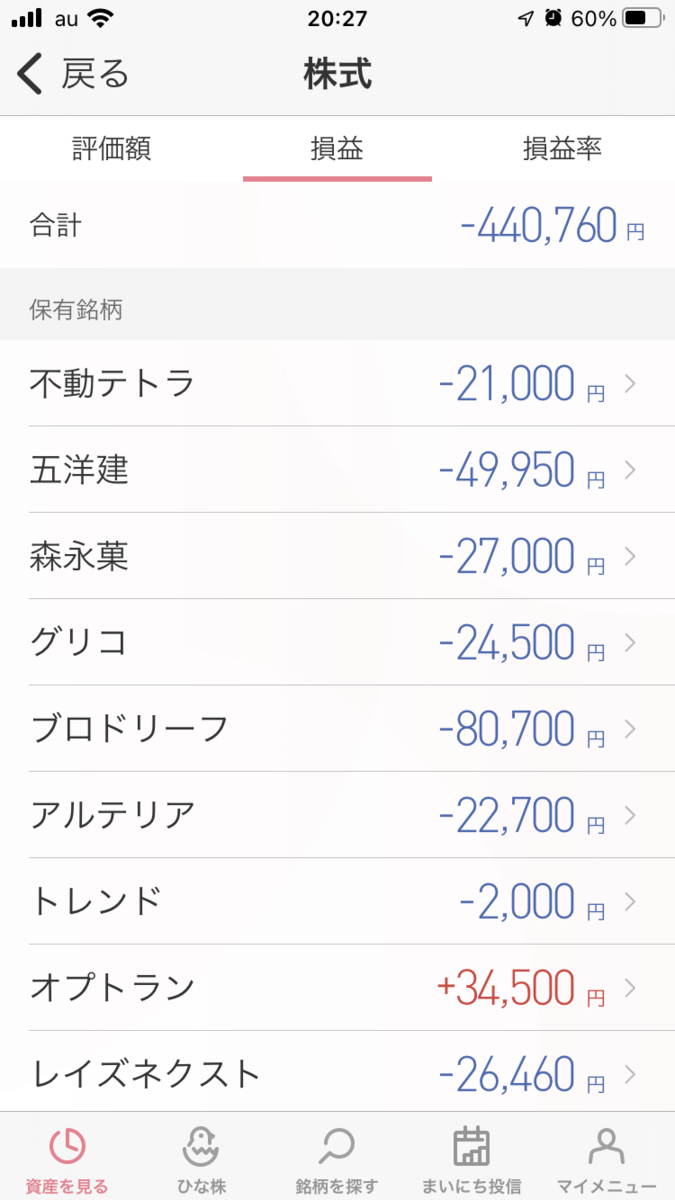This screenshot has height=1200, width=675.
Task: Open the 五洋建 detail chevron
Action: (628, 471)
